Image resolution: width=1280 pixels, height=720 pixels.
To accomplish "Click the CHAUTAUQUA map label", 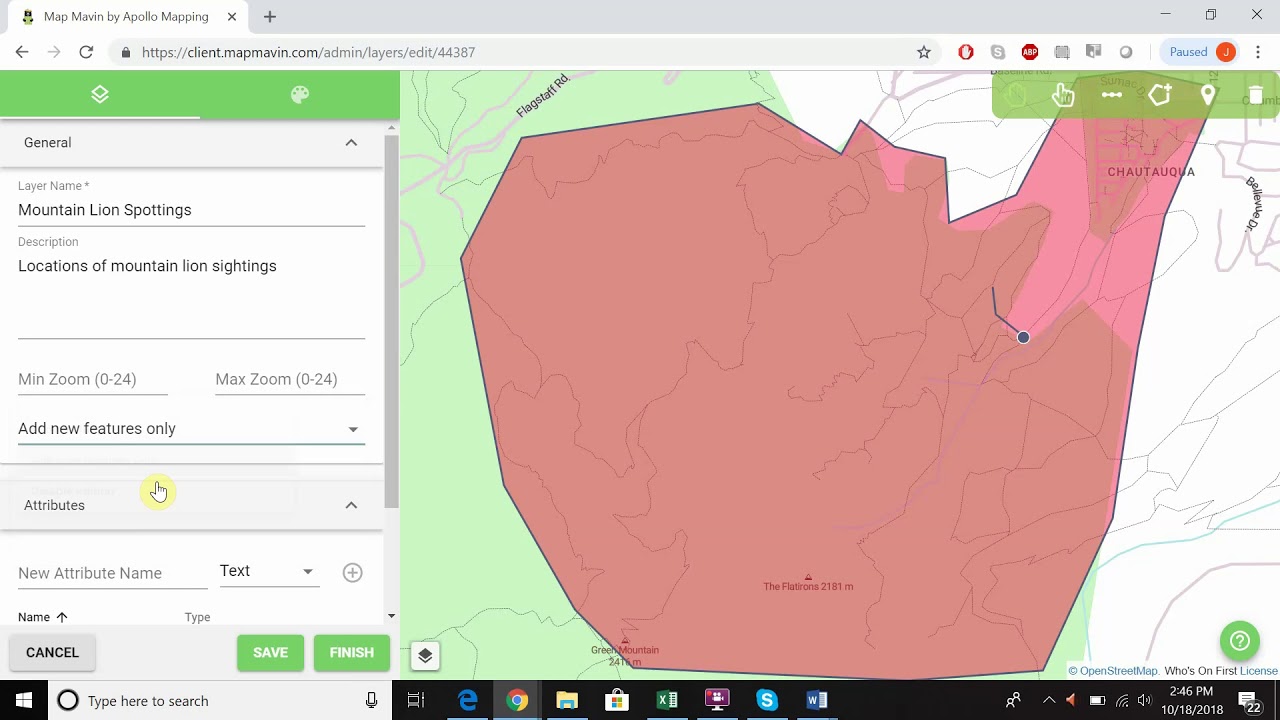I will tap(1151, 172).
